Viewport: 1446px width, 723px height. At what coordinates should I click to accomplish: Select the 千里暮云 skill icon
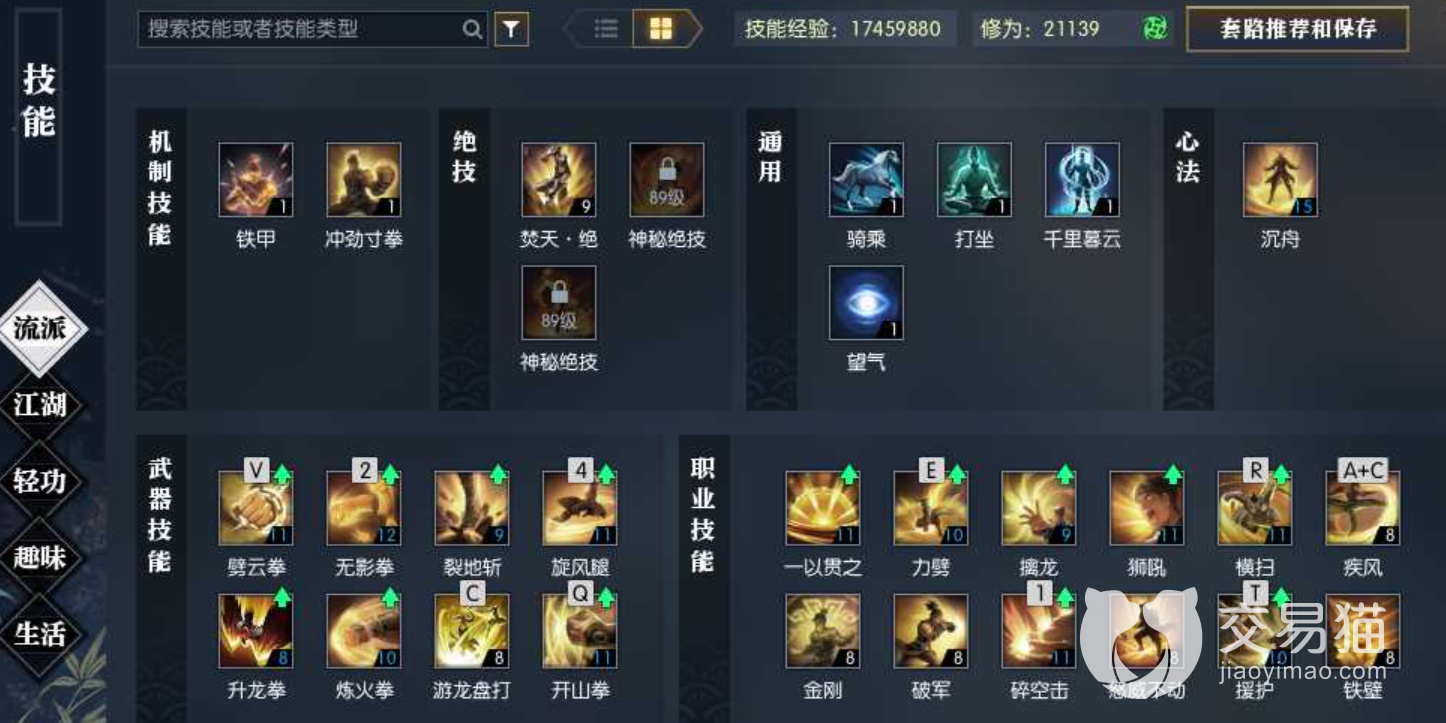1082,180
